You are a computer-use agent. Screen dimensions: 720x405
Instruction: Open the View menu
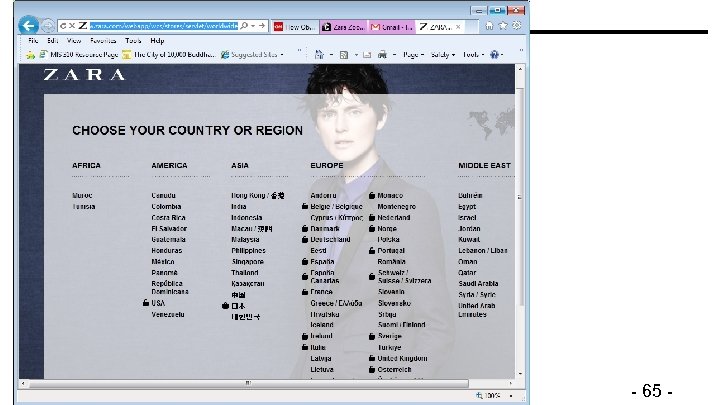pos(73,40)
